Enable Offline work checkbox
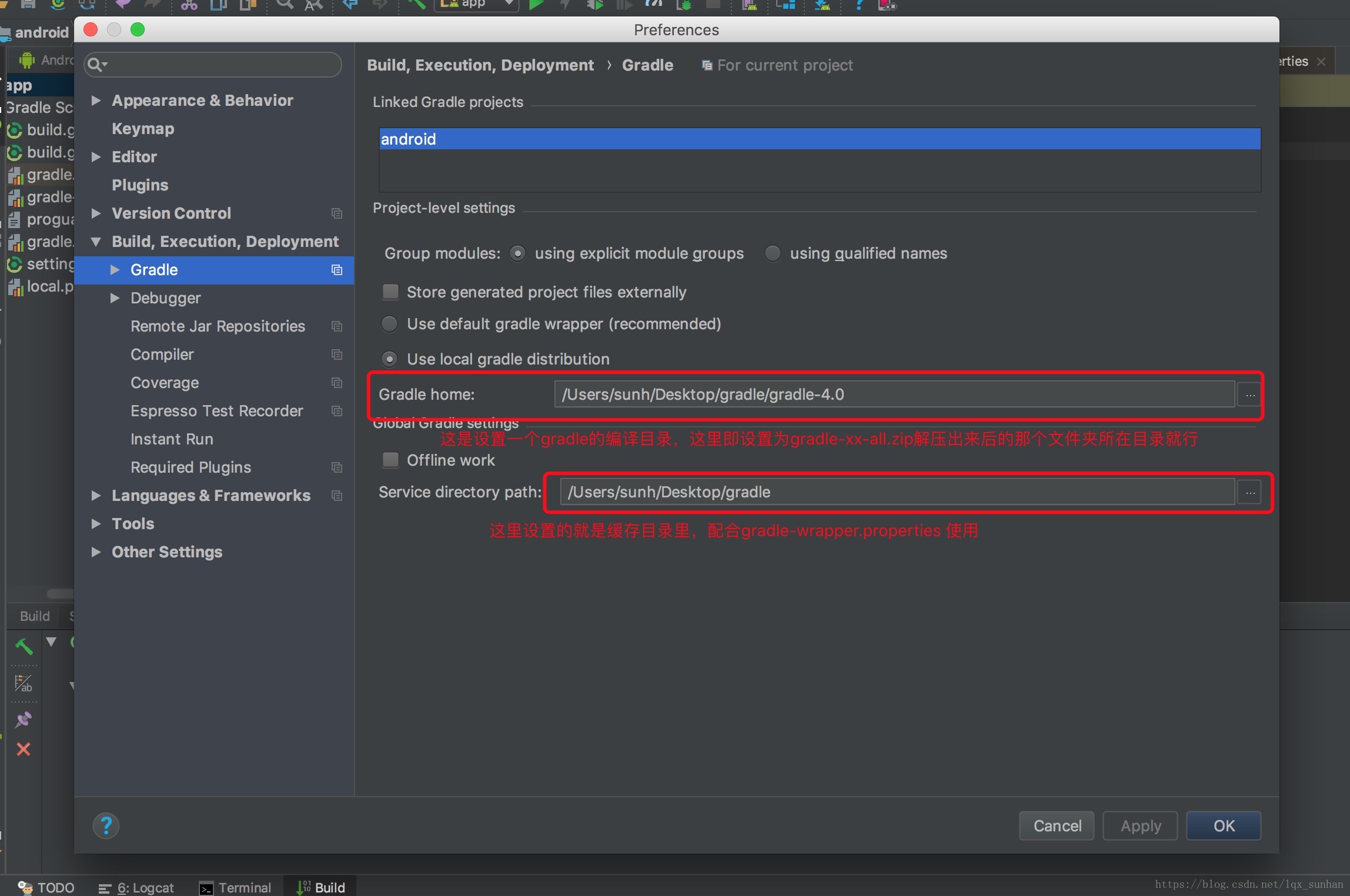 coord(390,460)
